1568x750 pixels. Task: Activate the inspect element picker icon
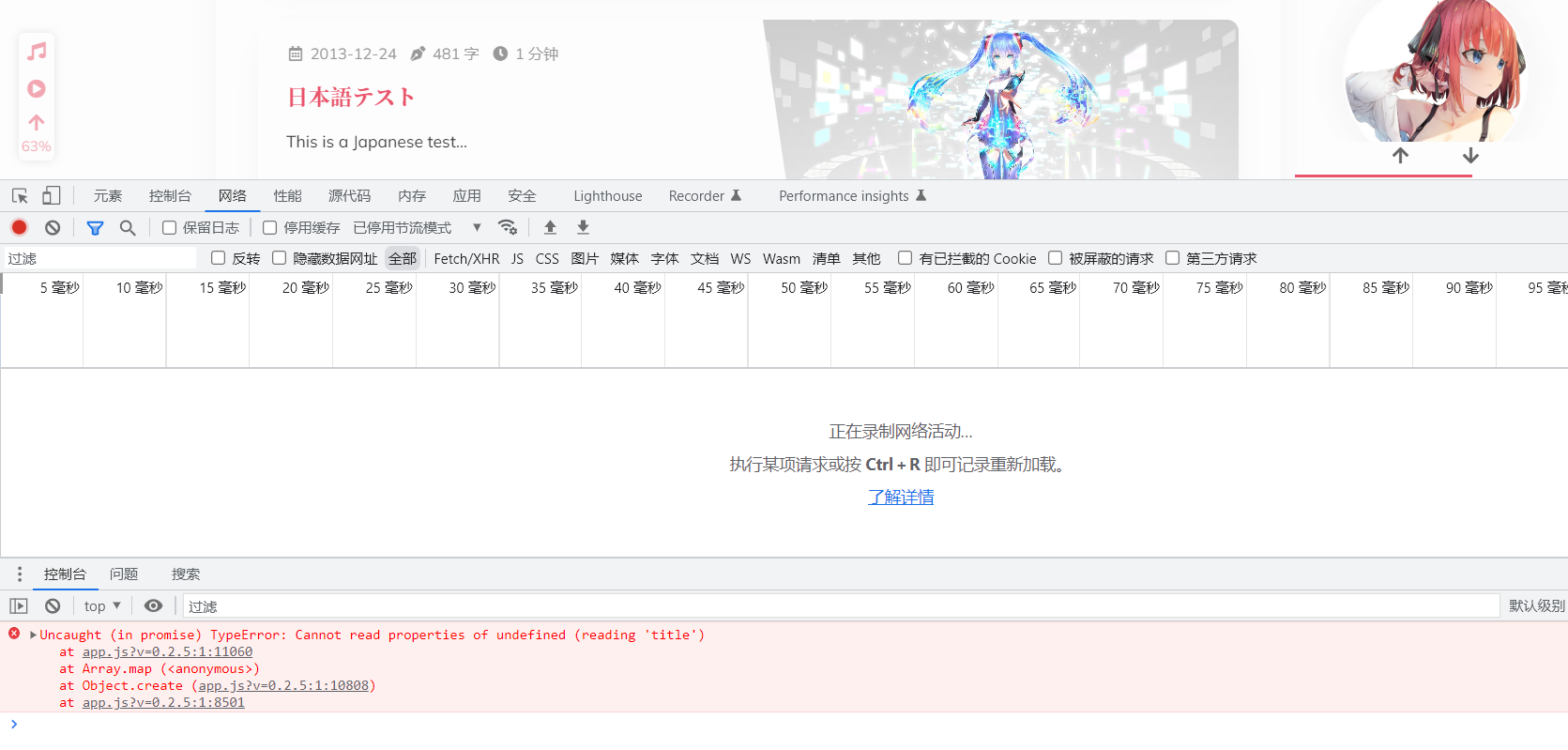[20, 195]
